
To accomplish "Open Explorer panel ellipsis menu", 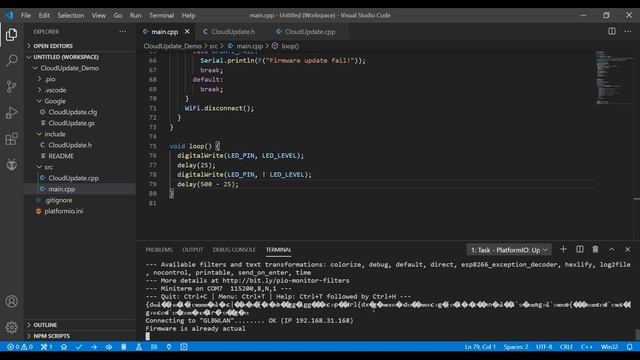I will point(122,31).
